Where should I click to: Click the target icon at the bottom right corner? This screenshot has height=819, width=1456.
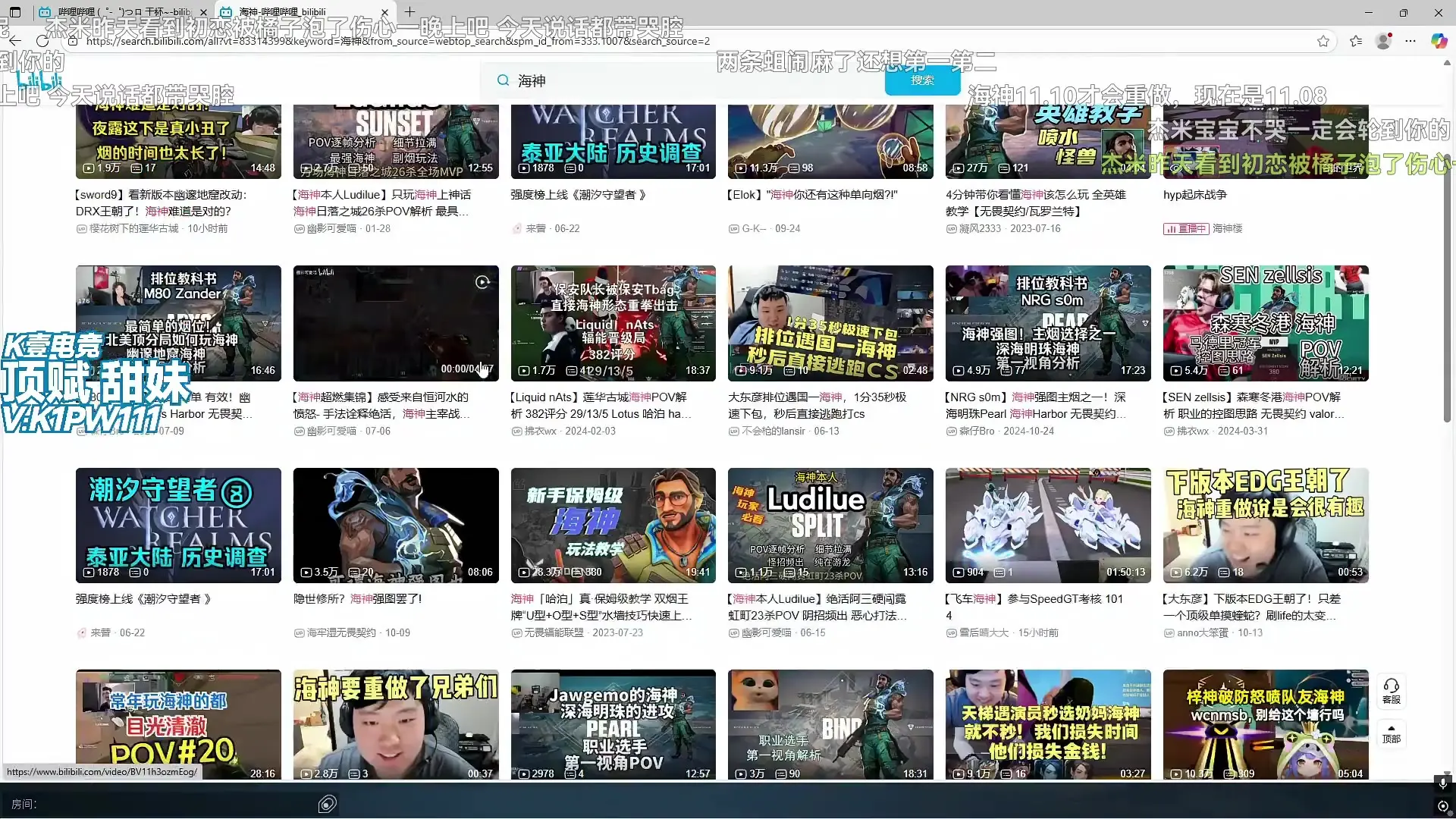tap(1443, 806)
